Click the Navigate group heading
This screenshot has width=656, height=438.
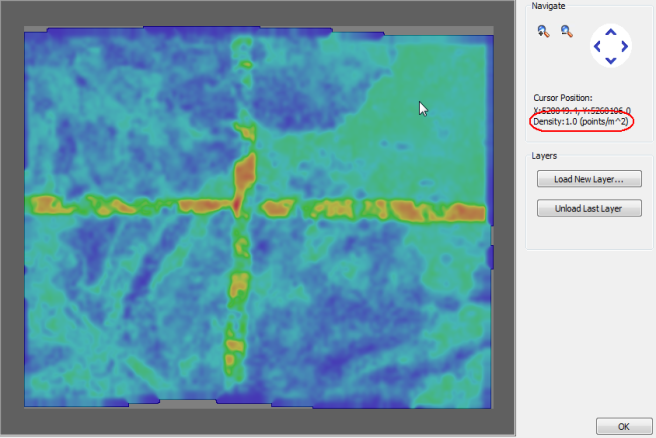[548, 6]
